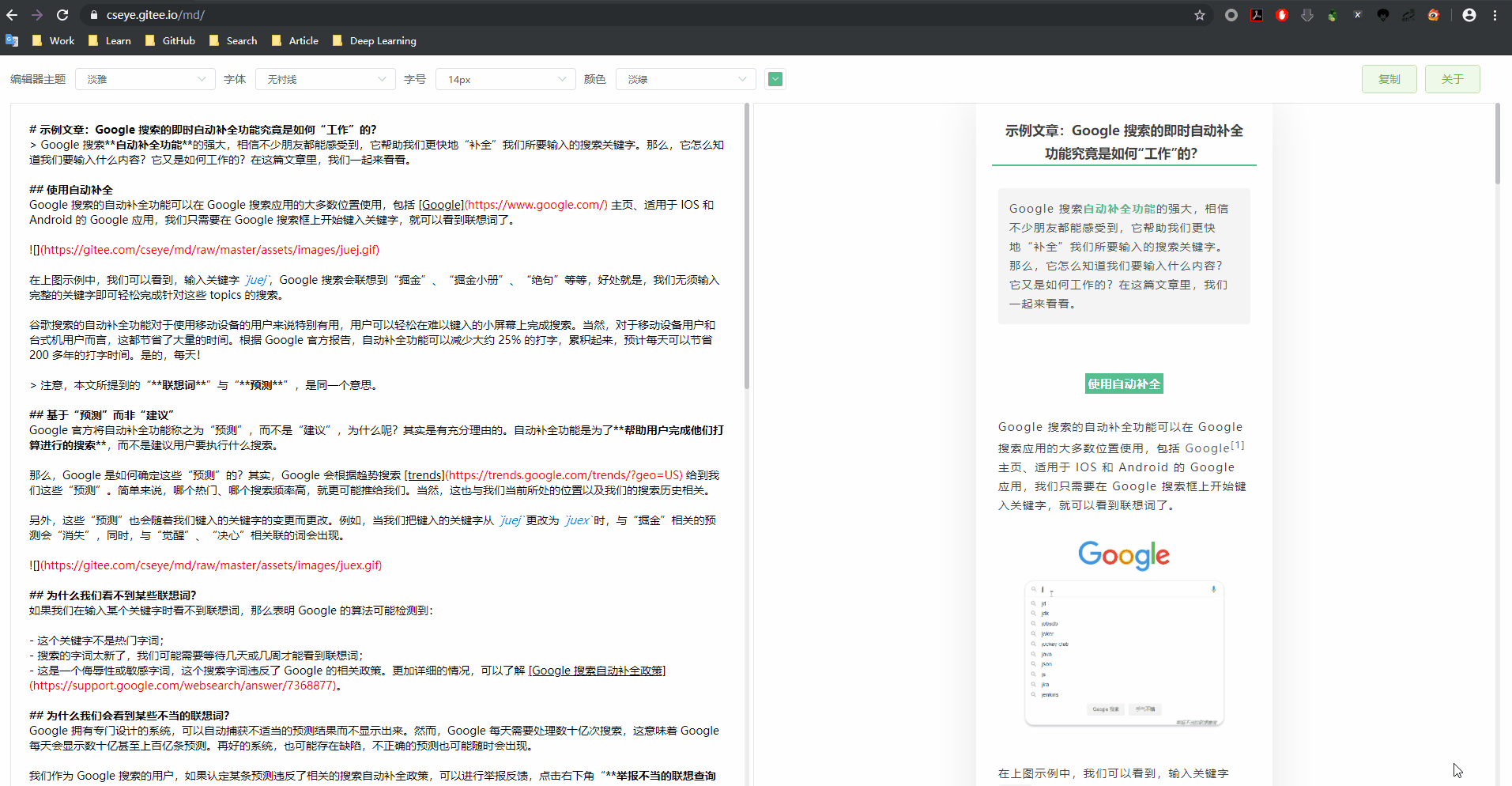View site security lock info
1512x786 pixels.
tap(94, 15)
